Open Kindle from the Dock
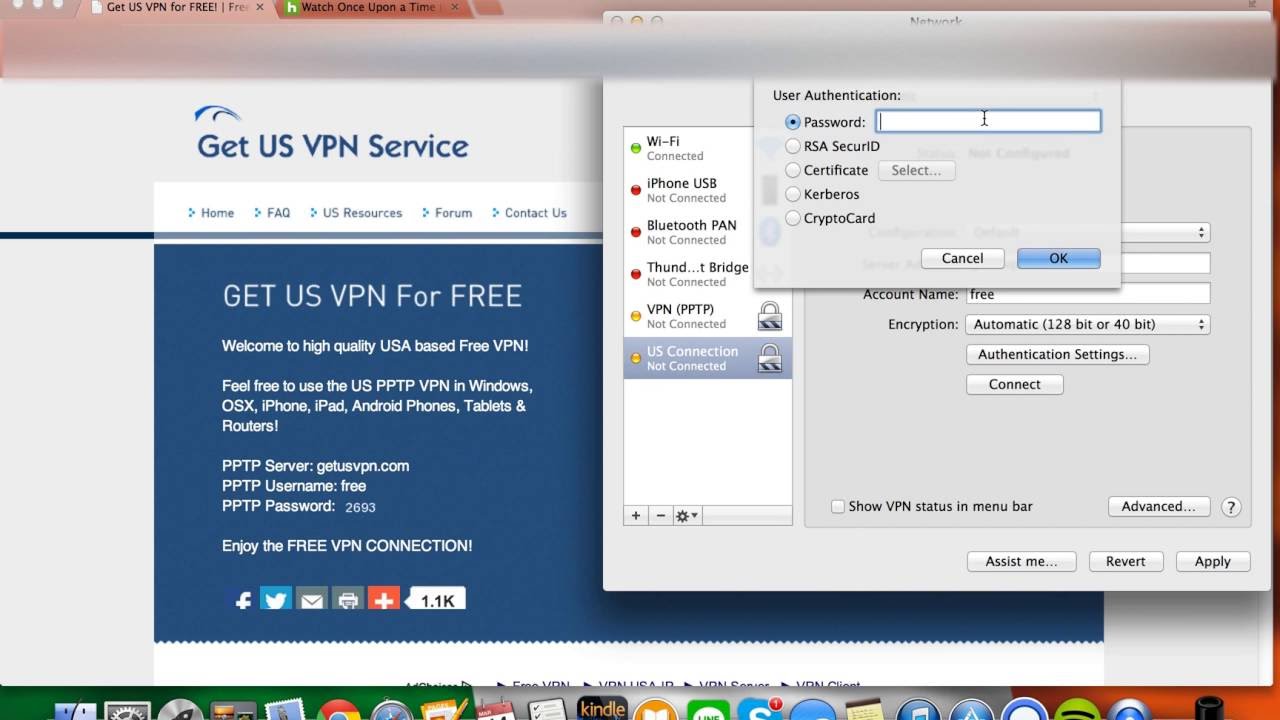This screenshot has height=720, width=1280. [x=602, y=710]
